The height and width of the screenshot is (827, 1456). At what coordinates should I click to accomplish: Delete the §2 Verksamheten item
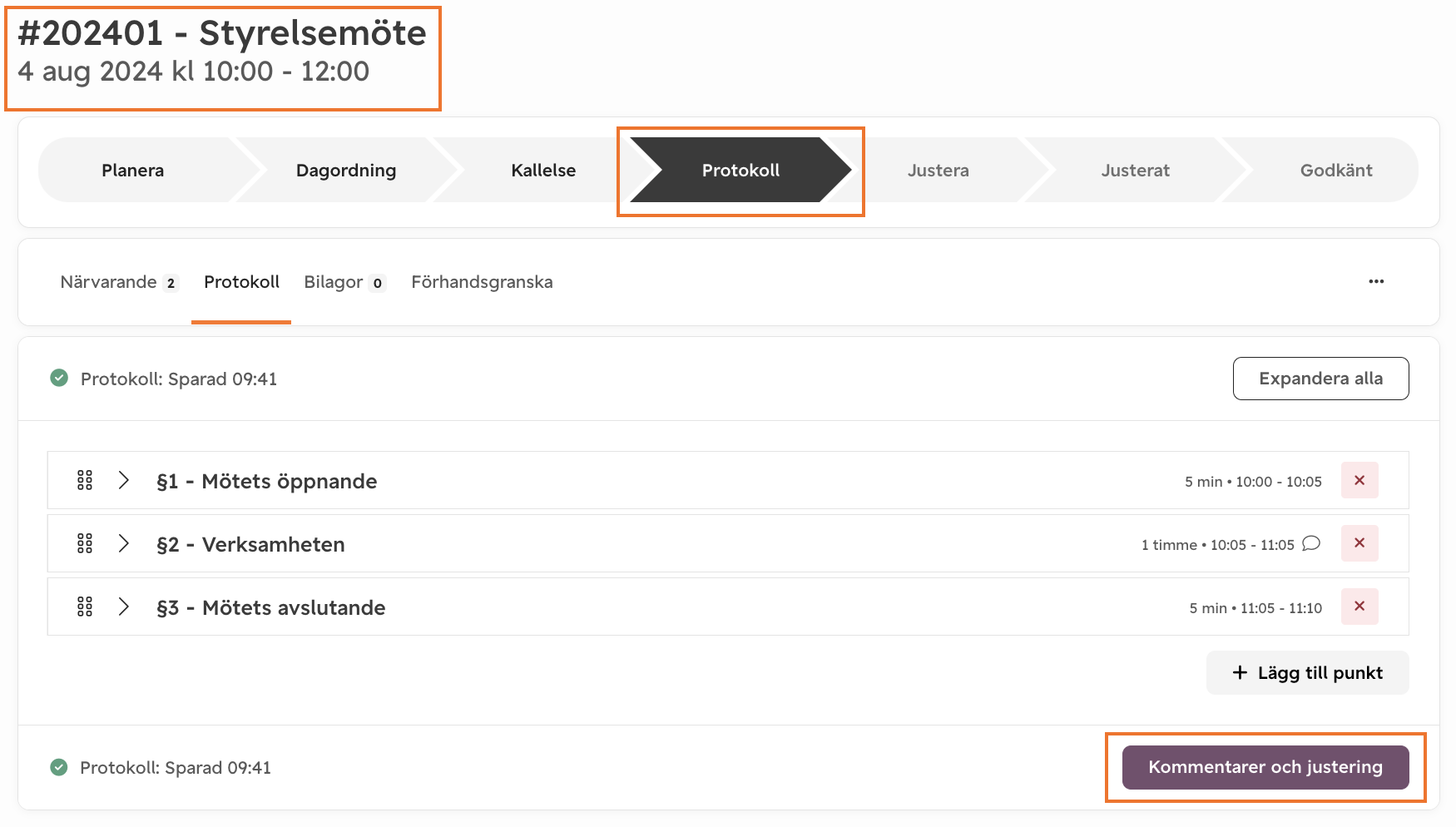coord(1359,543)
